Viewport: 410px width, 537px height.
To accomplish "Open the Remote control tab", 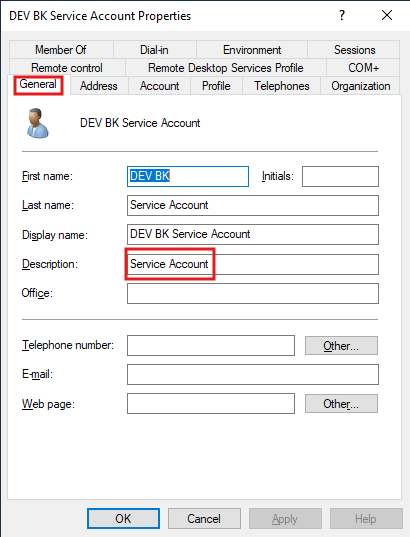I will coord(67,67).
